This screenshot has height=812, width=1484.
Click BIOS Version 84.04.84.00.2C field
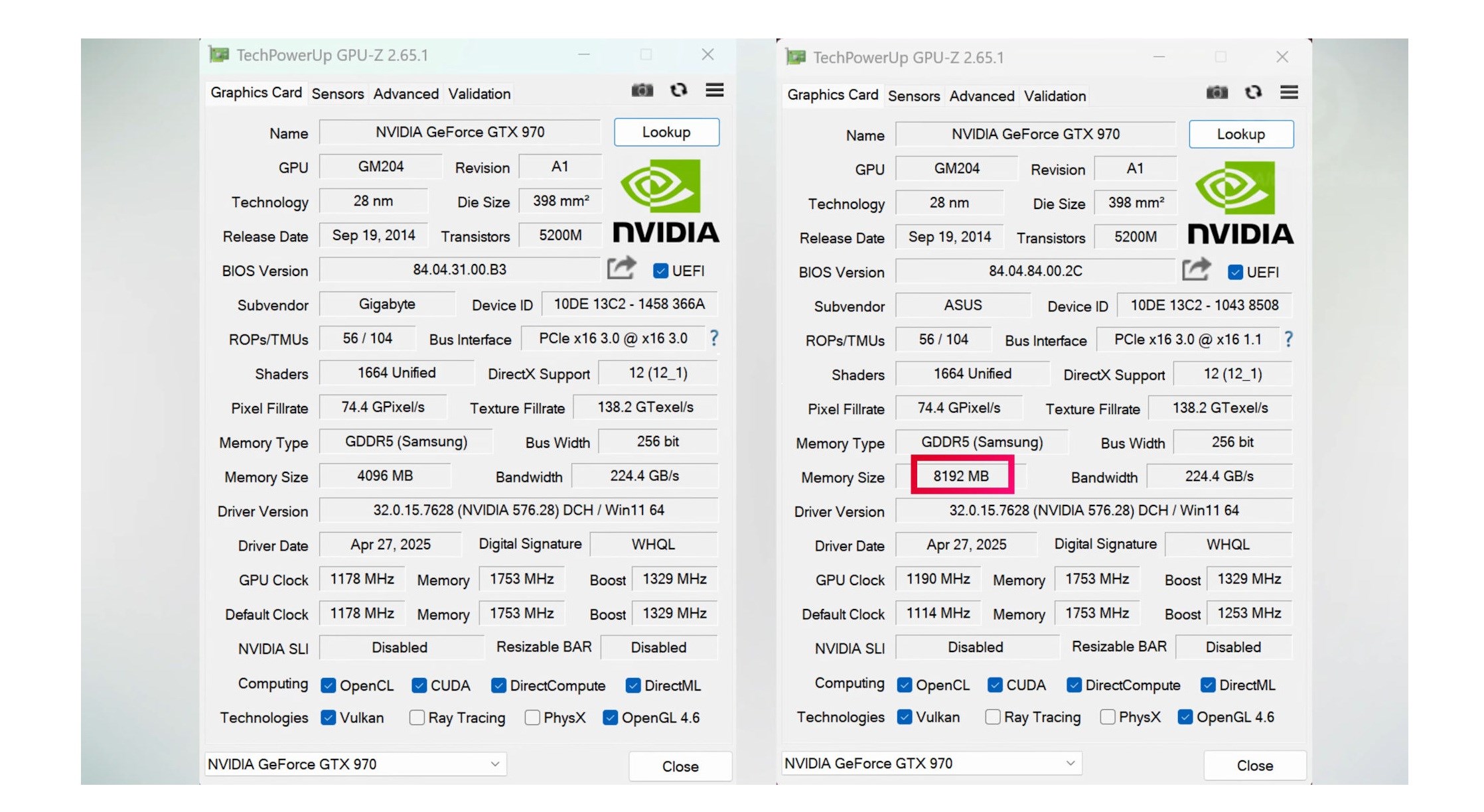[x=1035, y=271]
